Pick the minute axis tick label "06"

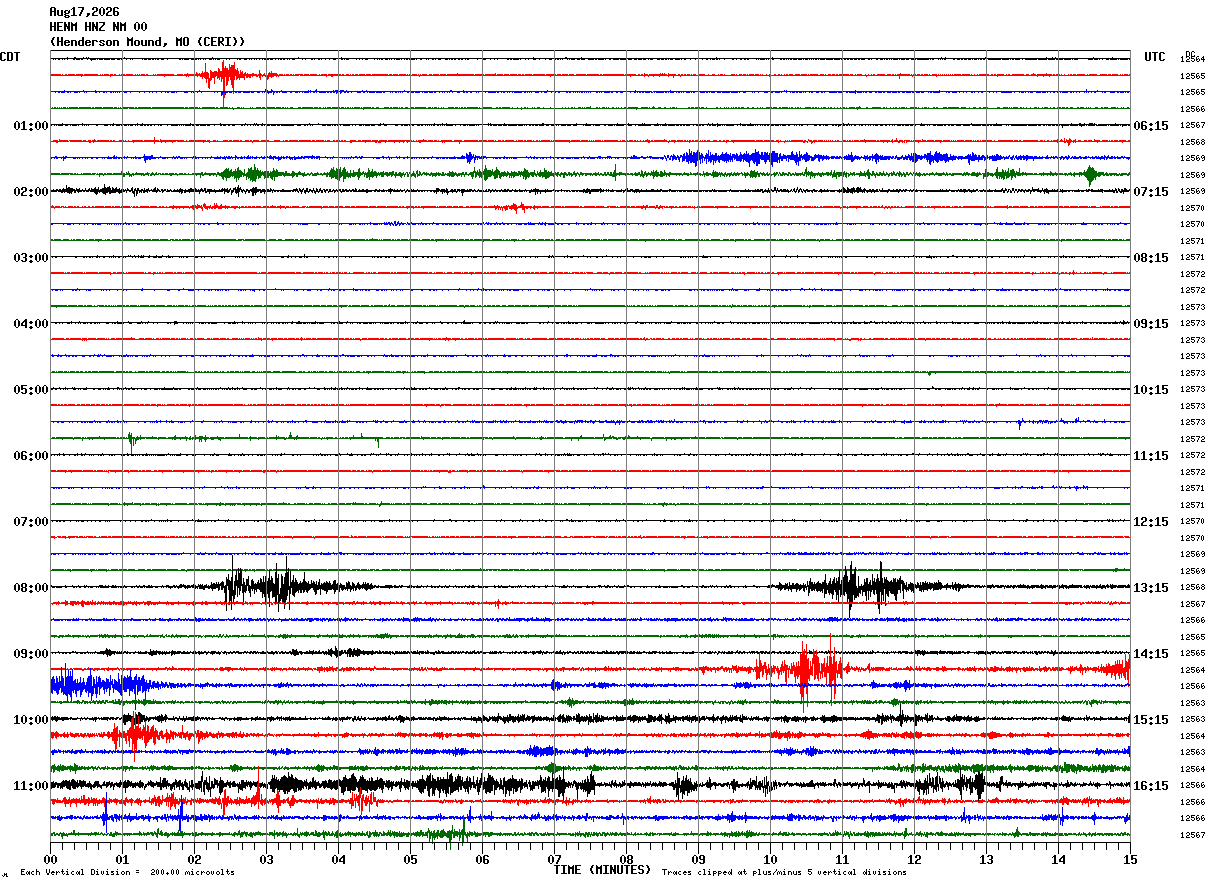[482, 859]
